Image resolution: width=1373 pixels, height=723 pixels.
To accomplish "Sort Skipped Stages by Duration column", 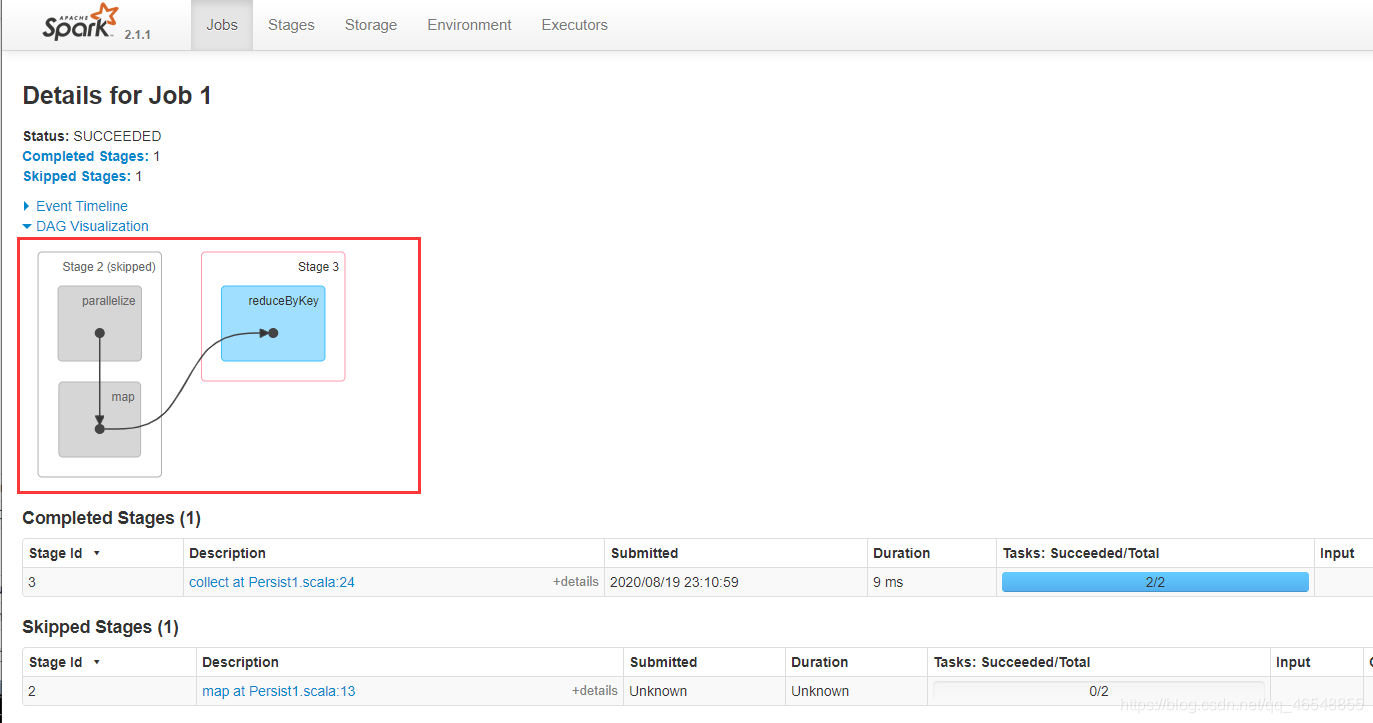I will pos(856,662).
